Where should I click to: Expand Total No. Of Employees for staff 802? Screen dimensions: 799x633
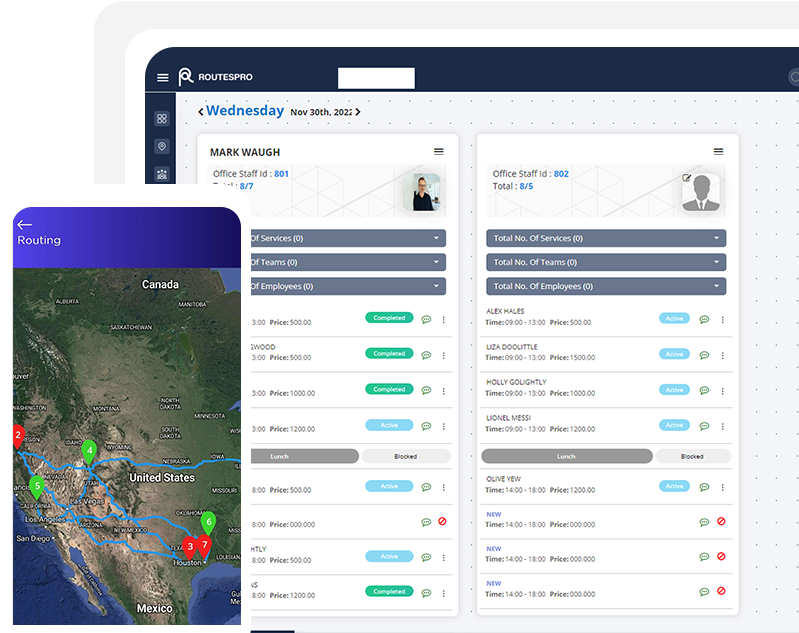(x=606, y=286)
